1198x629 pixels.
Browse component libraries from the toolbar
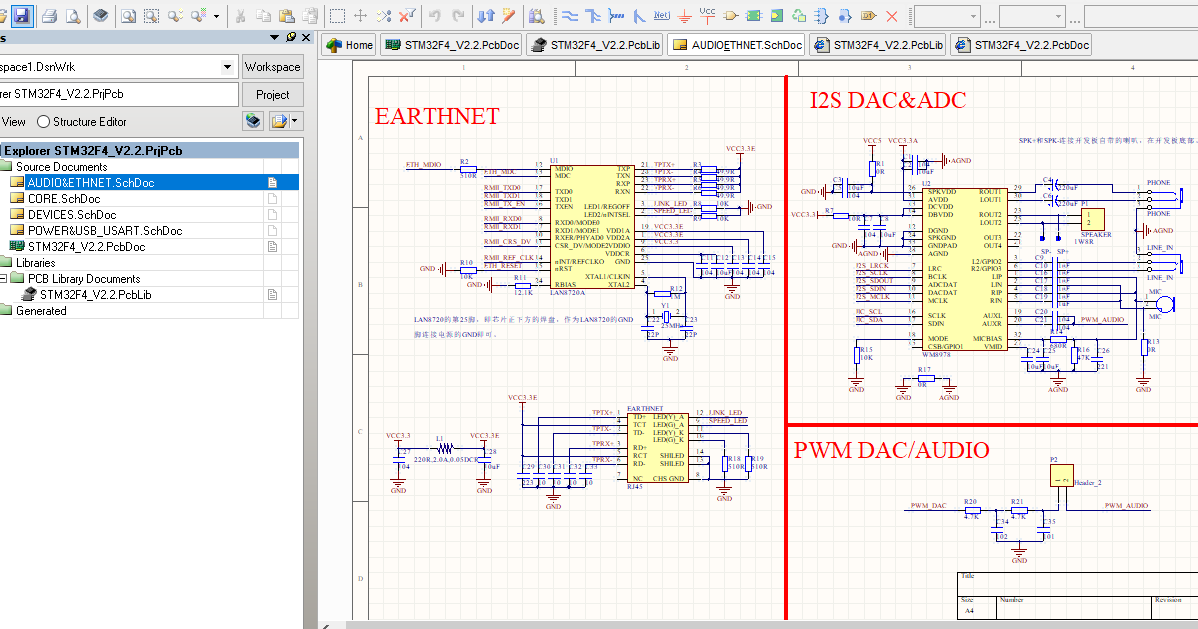pos(537,15)
